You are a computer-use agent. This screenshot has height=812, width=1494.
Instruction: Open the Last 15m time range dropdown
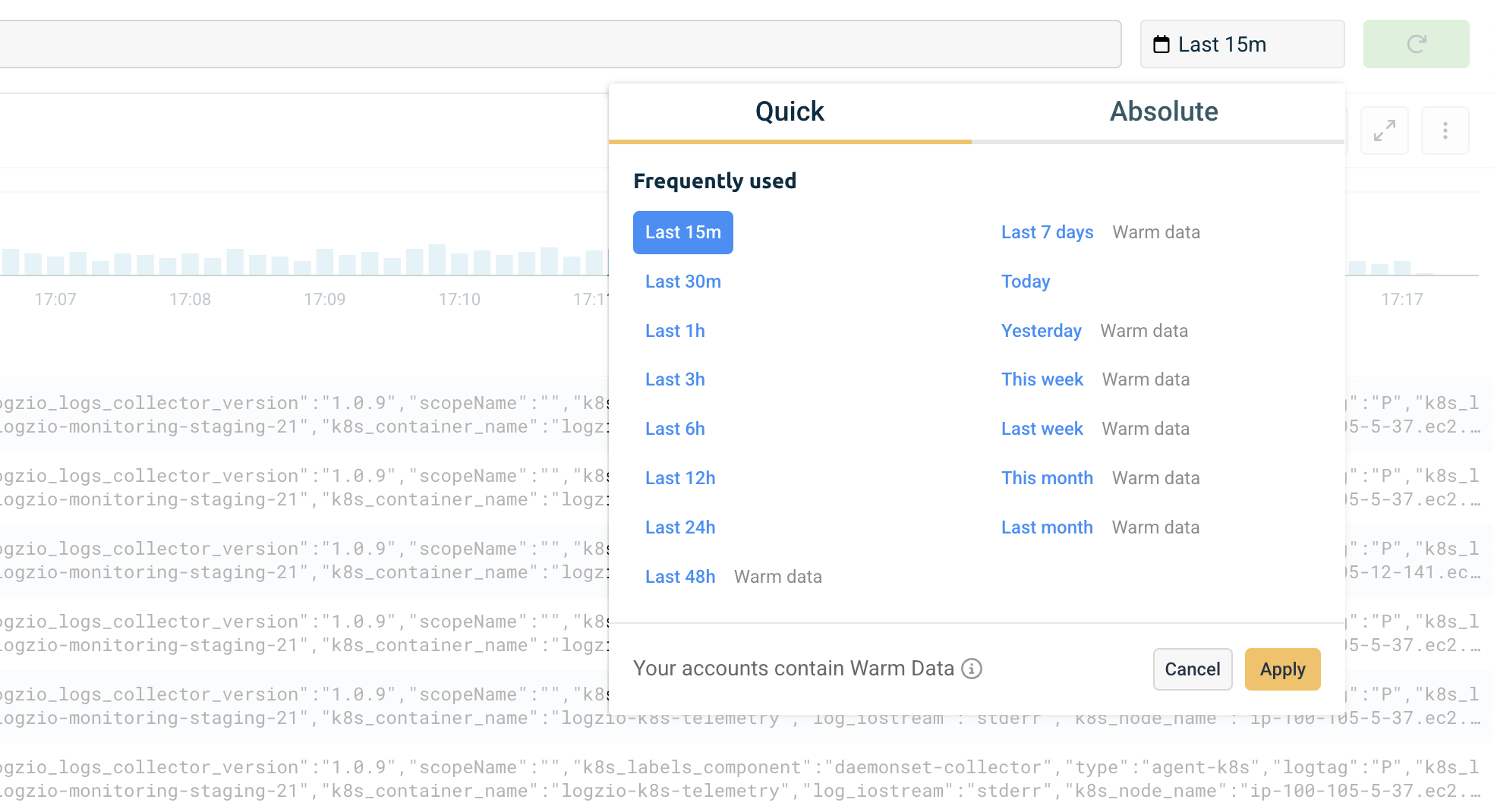pyautogui.click(x=1242, y=44)
